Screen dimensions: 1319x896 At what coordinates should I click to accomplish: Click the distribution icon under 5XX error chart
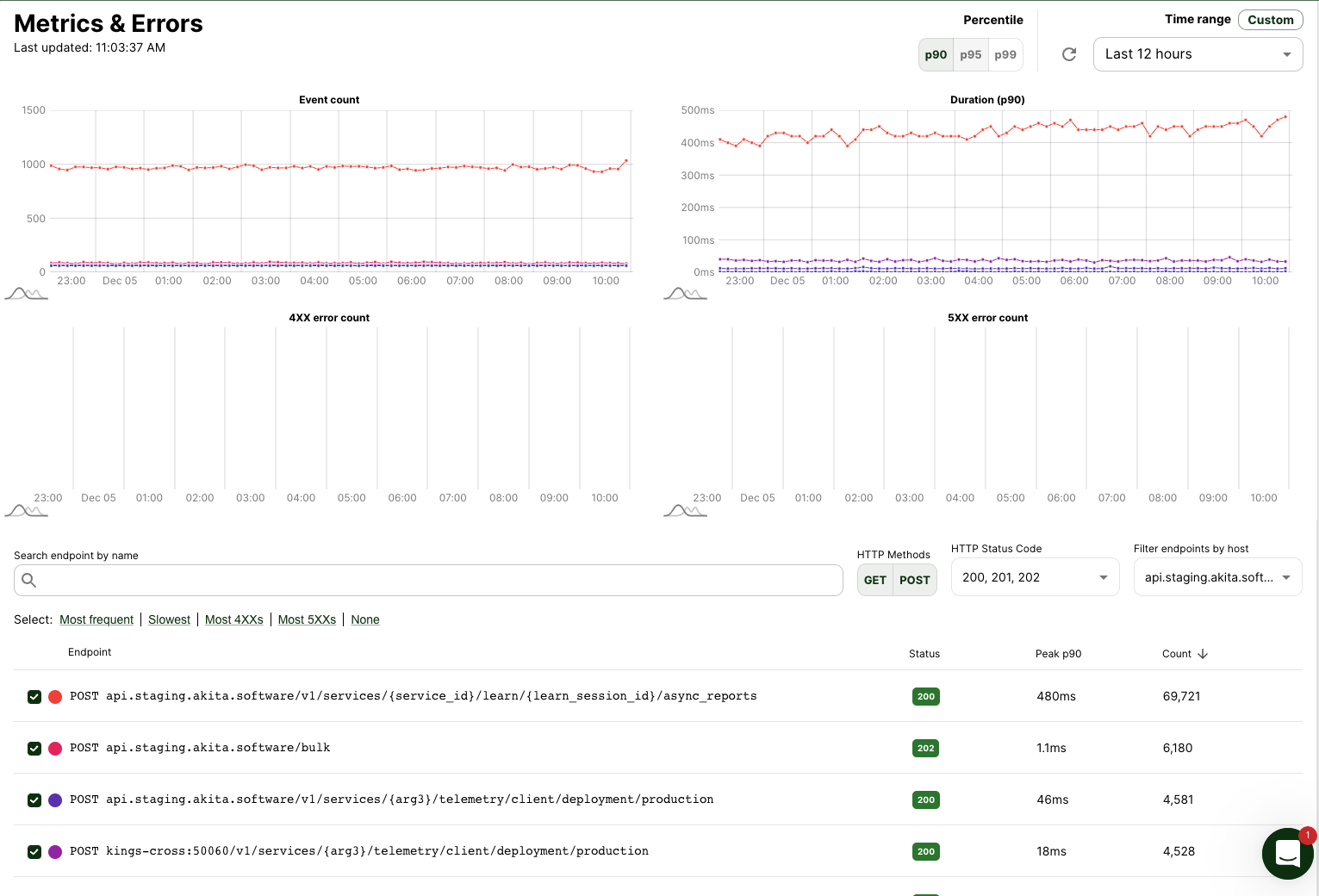click(685, 511)
